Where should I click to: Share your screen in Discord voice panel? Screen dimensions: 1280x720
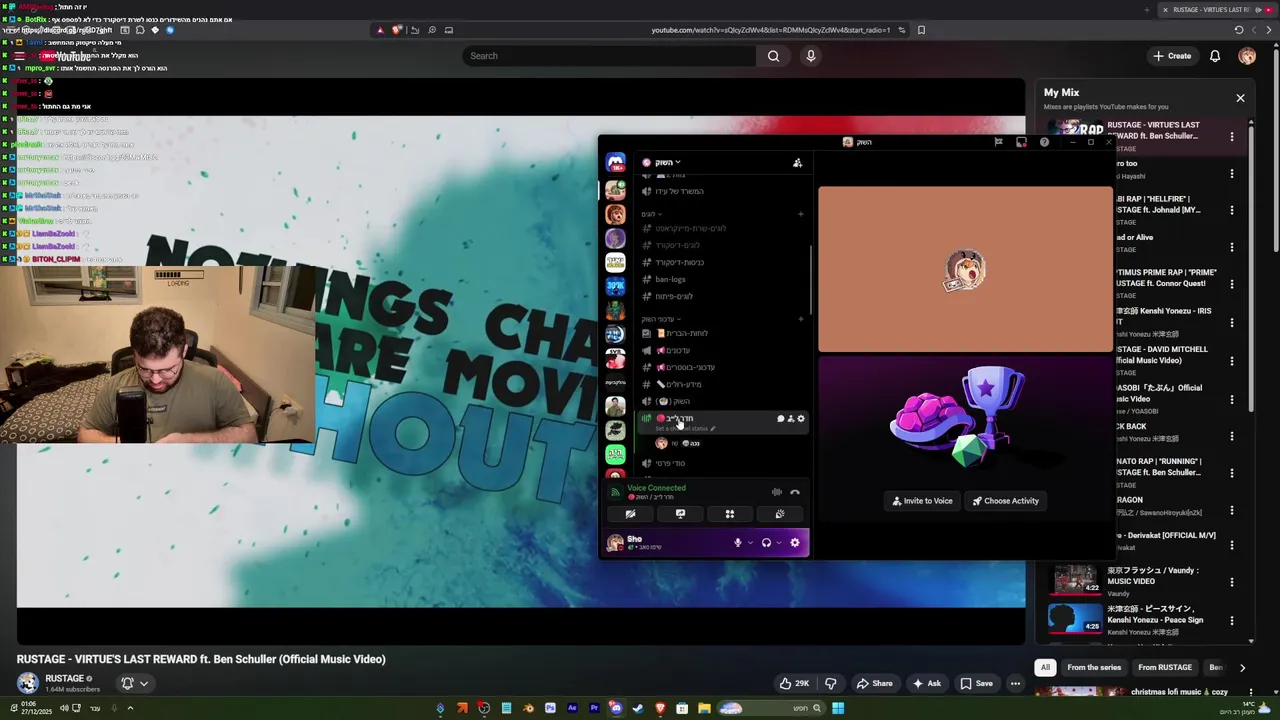point(680,514)
